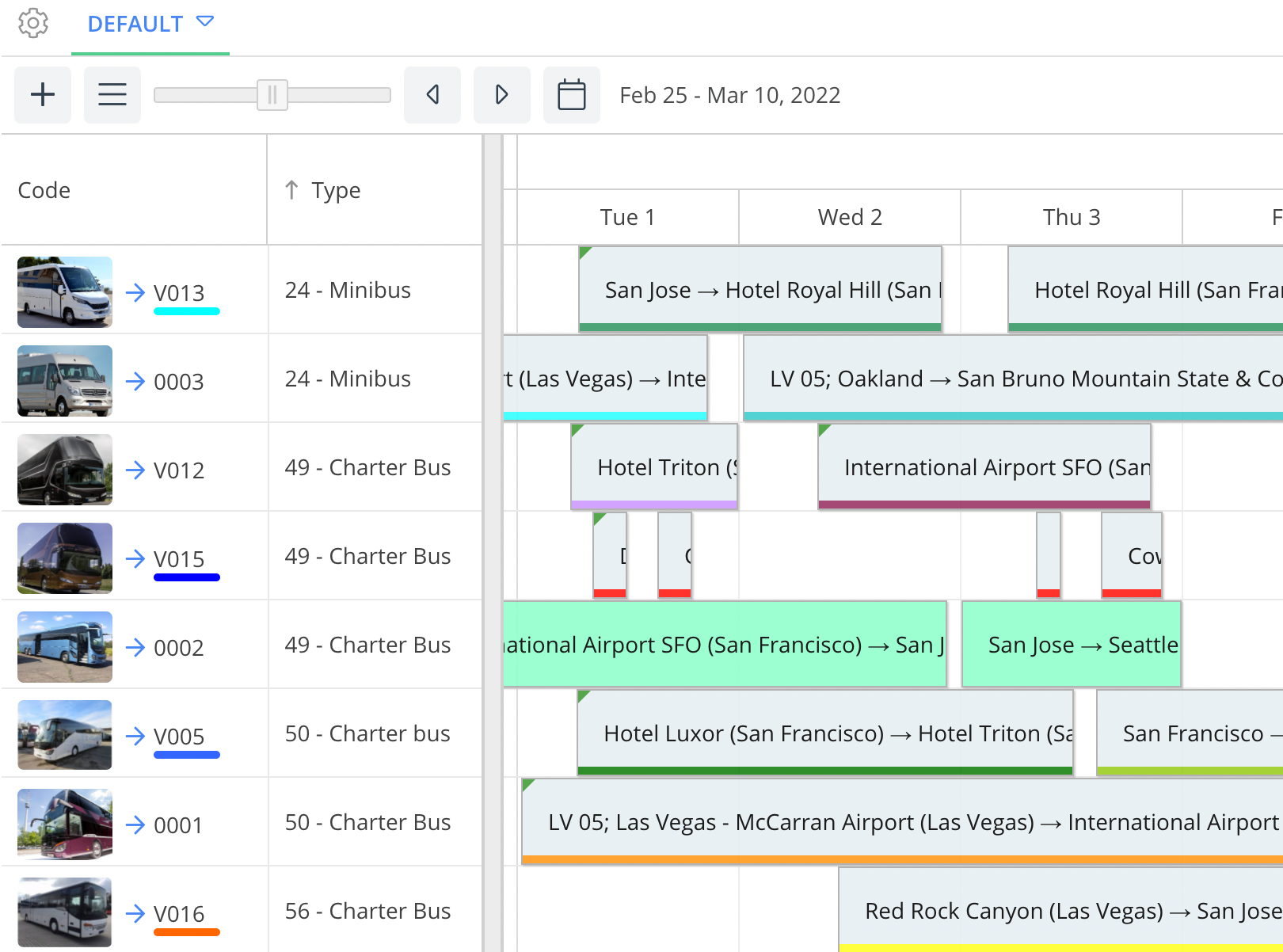
Task: Select the DEFAULT tab
Action: pos(150,25)
